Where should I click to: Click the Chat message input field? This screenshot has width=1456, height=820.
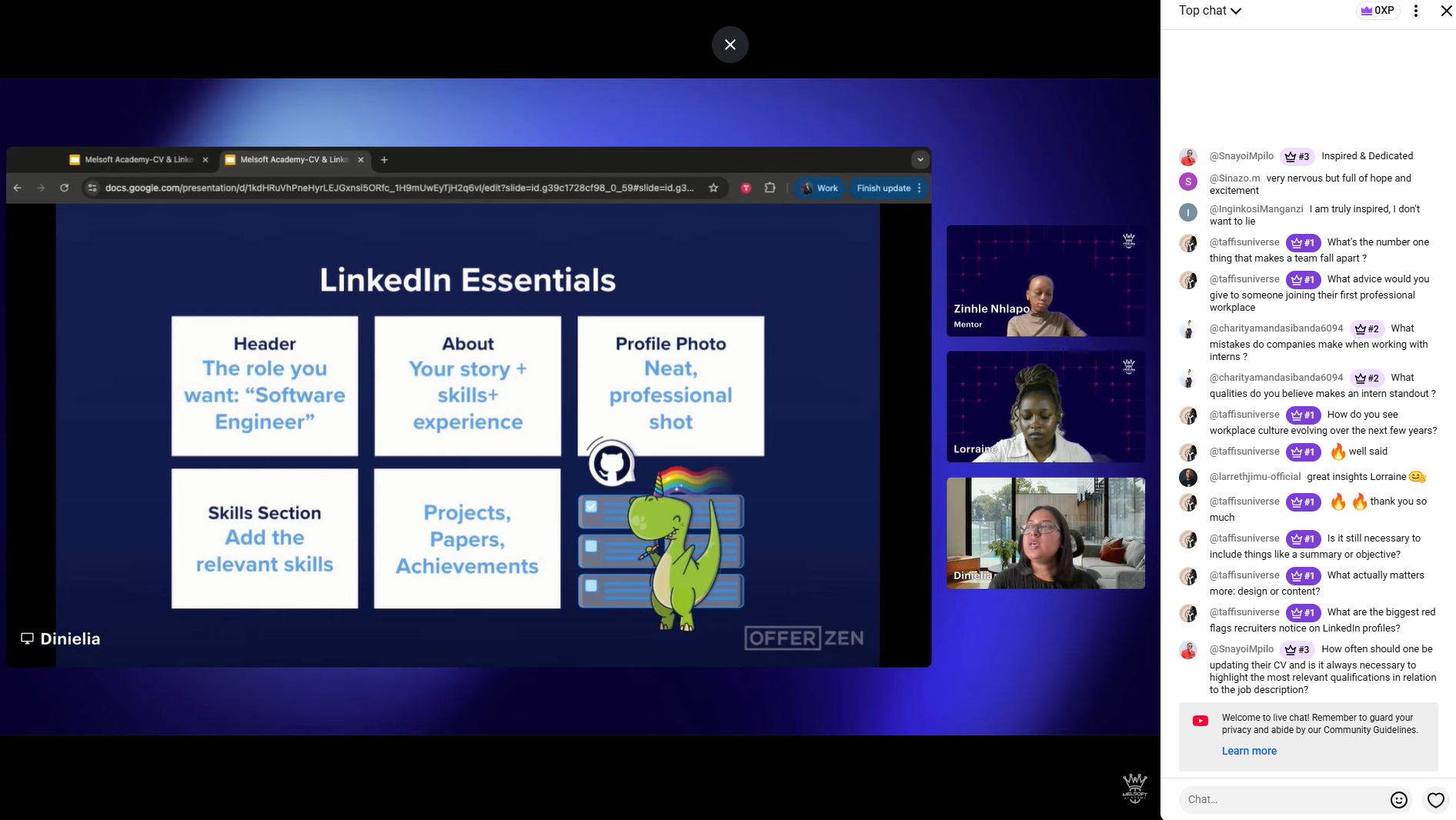coord(1283,800)
